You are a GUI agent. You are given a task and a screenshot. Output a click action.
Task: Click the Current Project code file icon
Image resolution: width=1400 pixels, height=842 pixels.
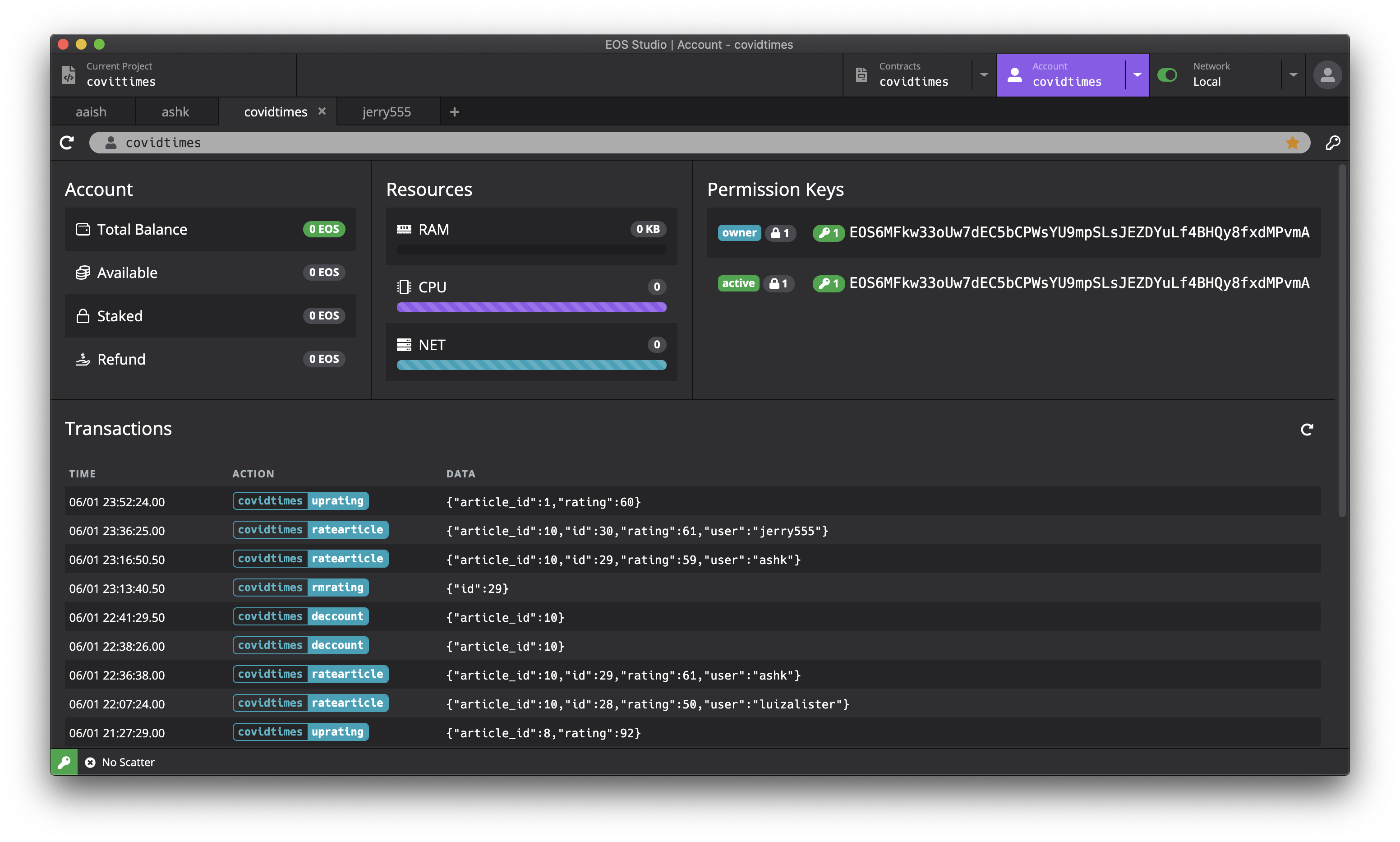coord(69,75)
